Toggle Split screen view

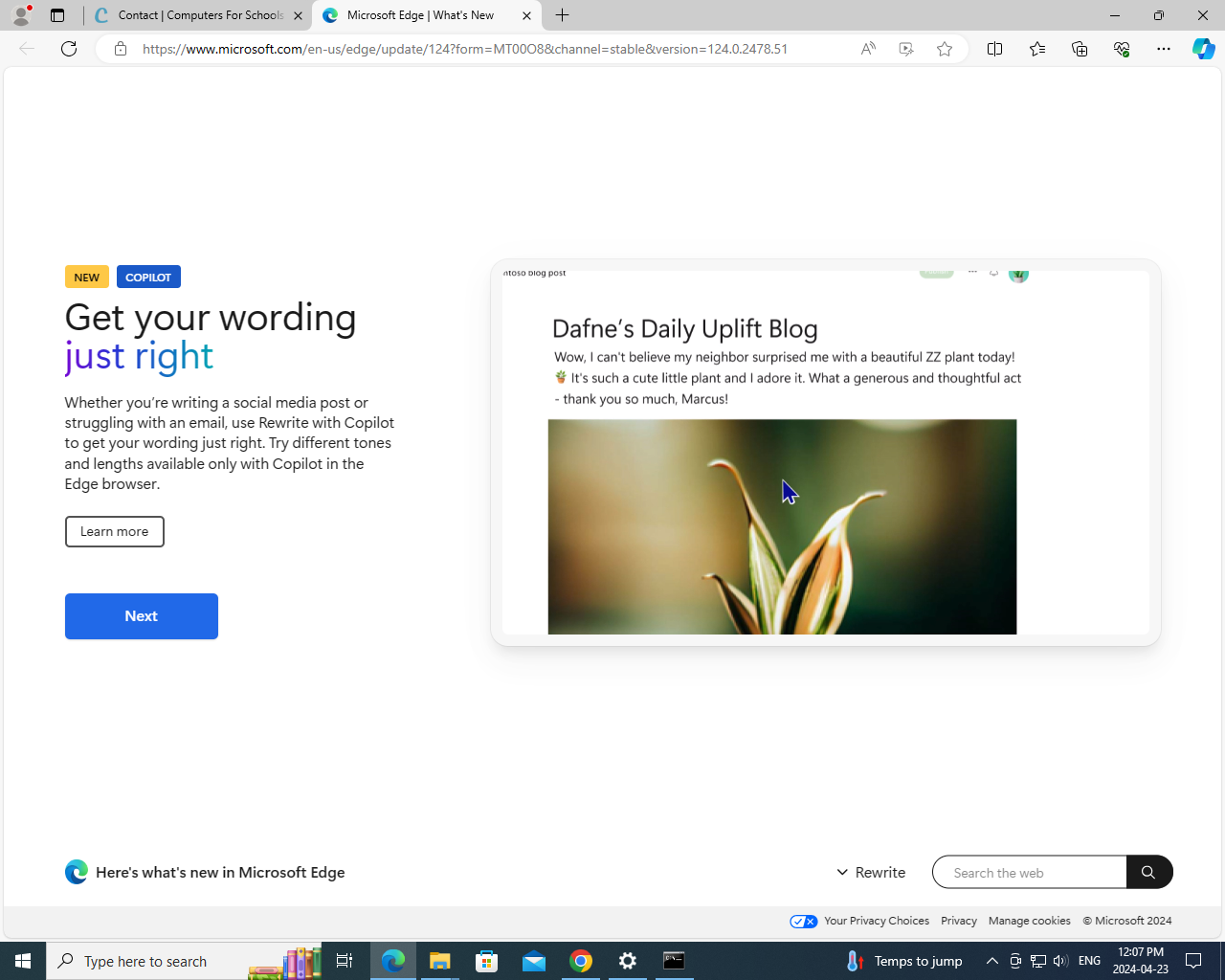click(994, 49)
